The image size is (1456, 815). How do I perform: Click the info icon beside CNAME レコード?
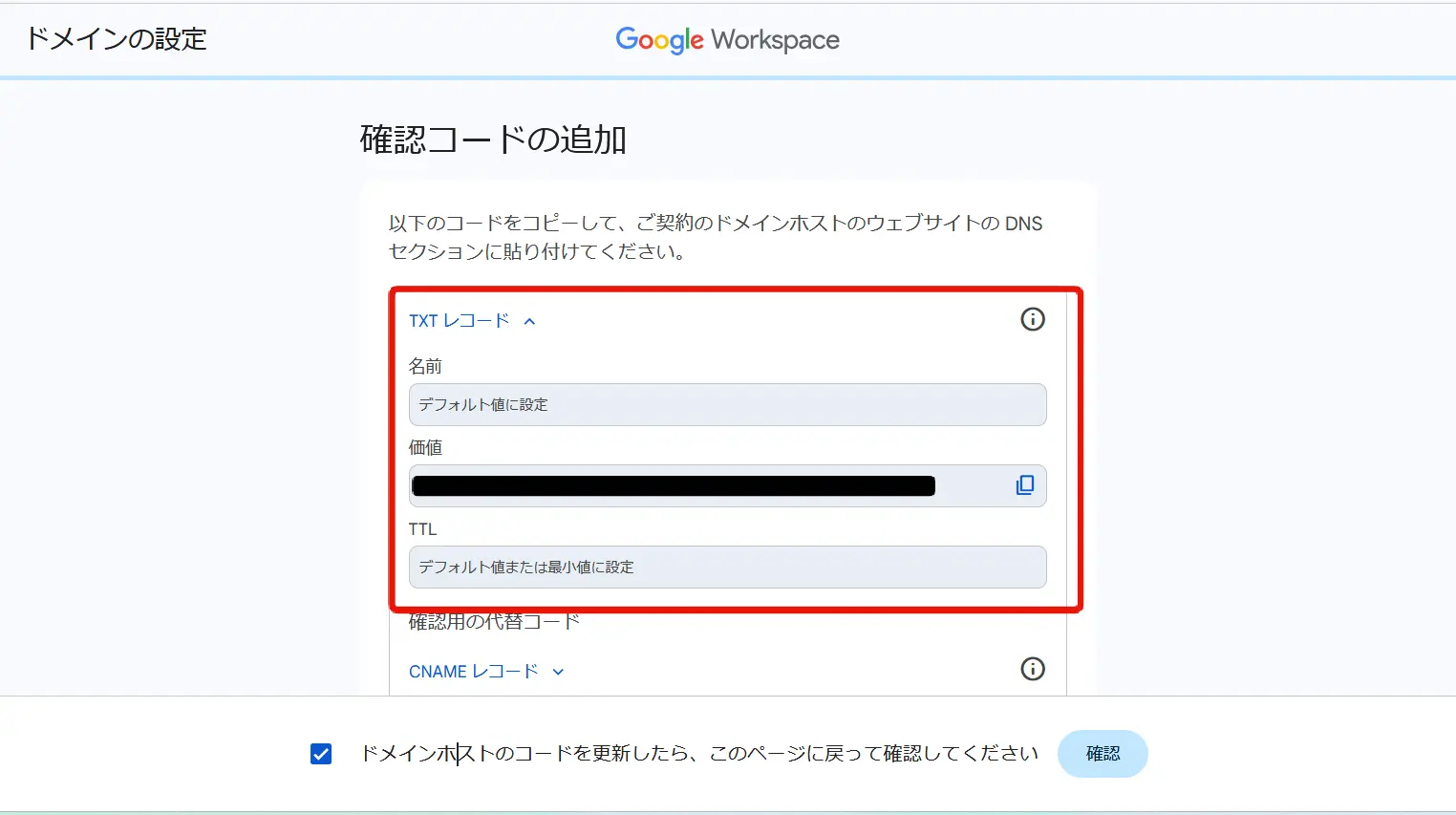pos(1032,669)
